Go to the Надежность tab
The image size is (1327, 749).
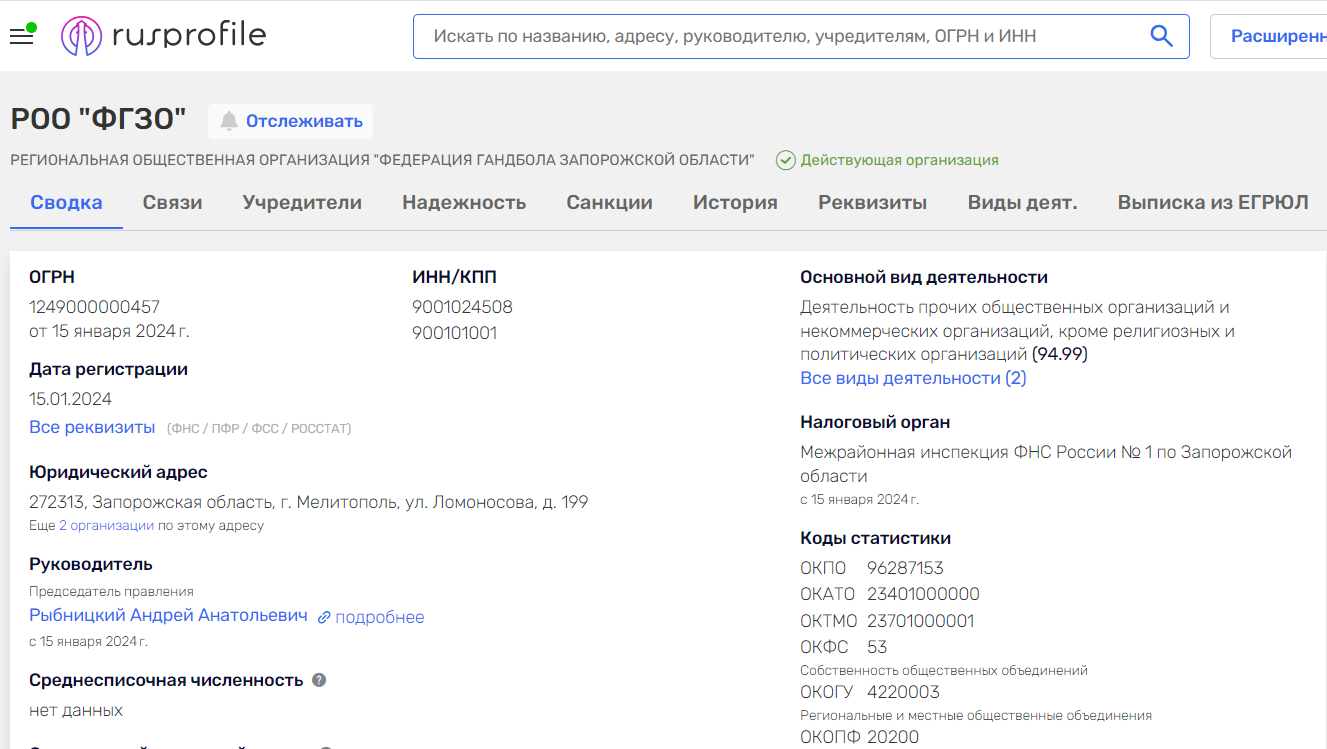pyautogui.click(x=464, y=202)
